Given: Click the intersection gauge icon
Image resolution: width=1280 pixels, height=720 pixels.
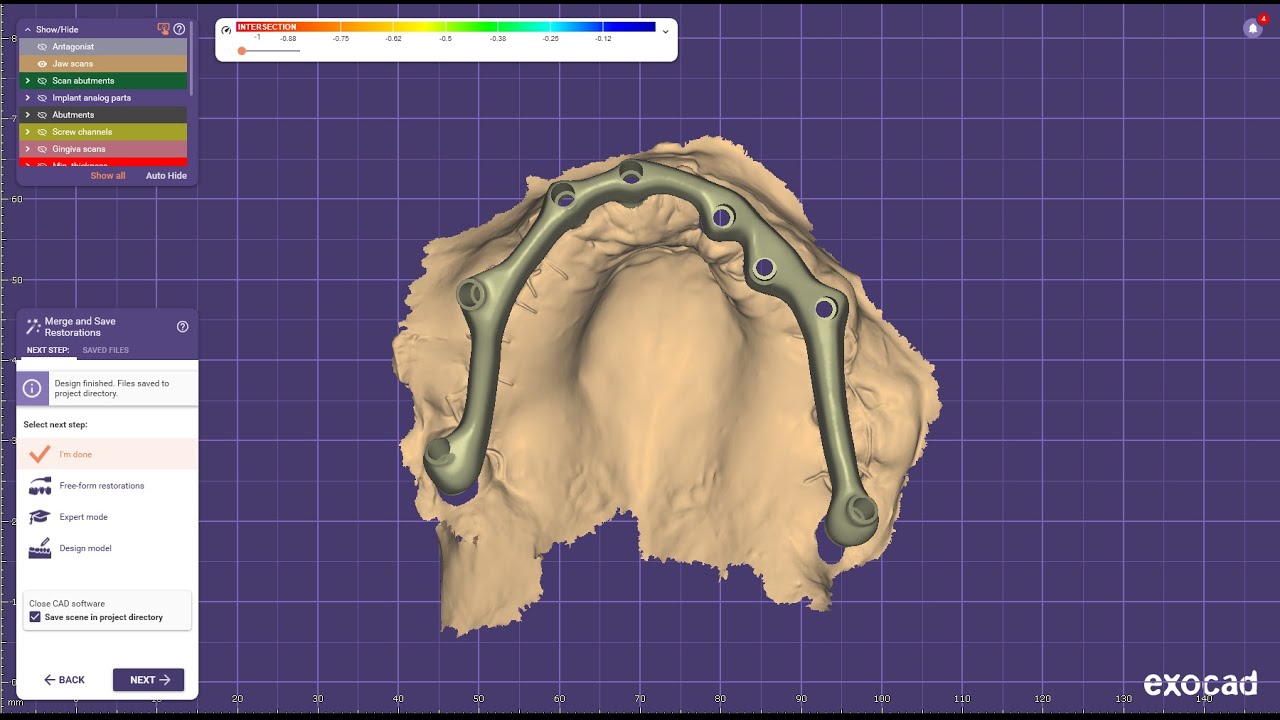Looking at the screenshot, I should tap(226, 30).
